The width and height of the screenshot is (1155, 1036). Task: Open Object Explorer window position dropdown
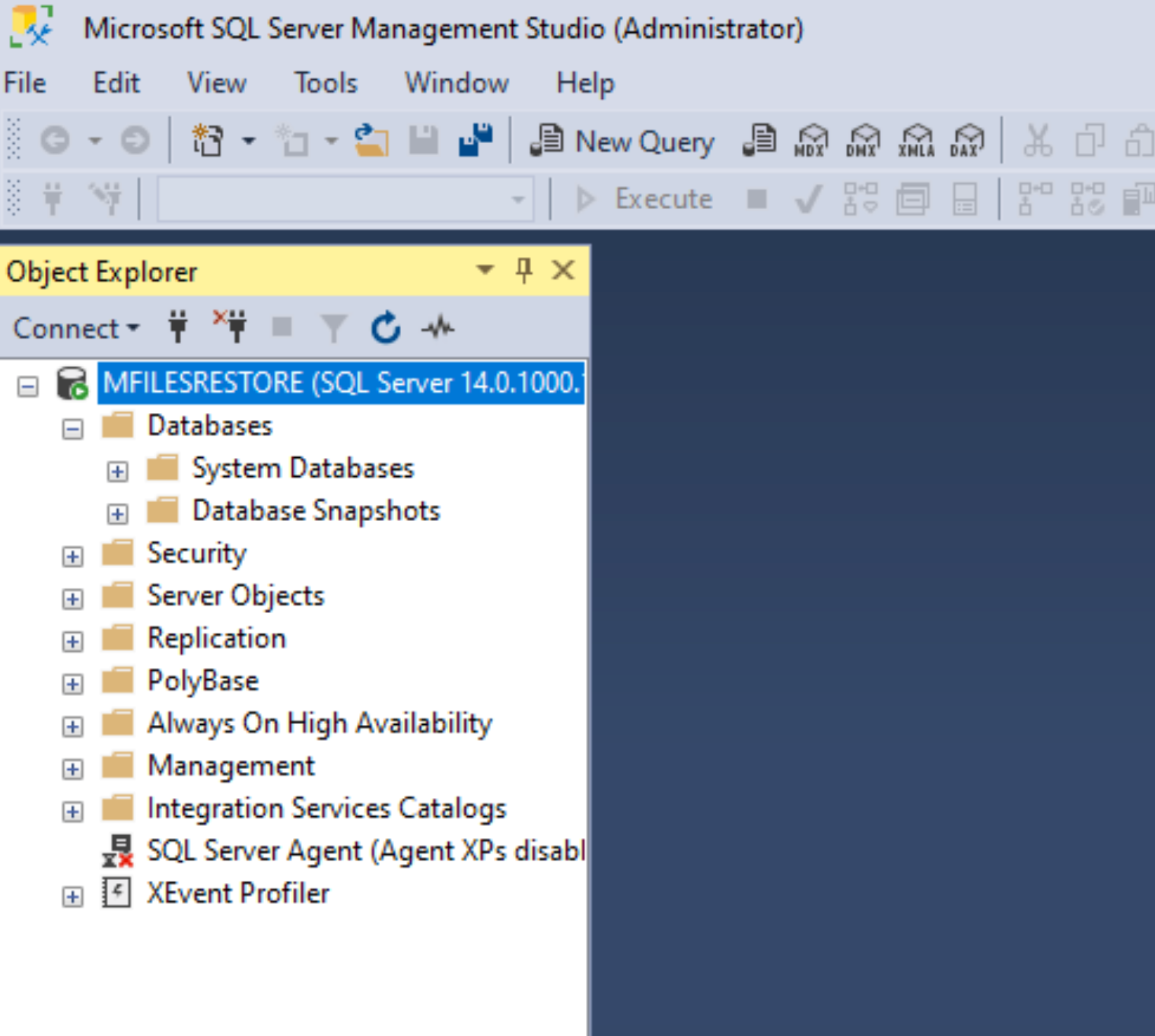485,270
